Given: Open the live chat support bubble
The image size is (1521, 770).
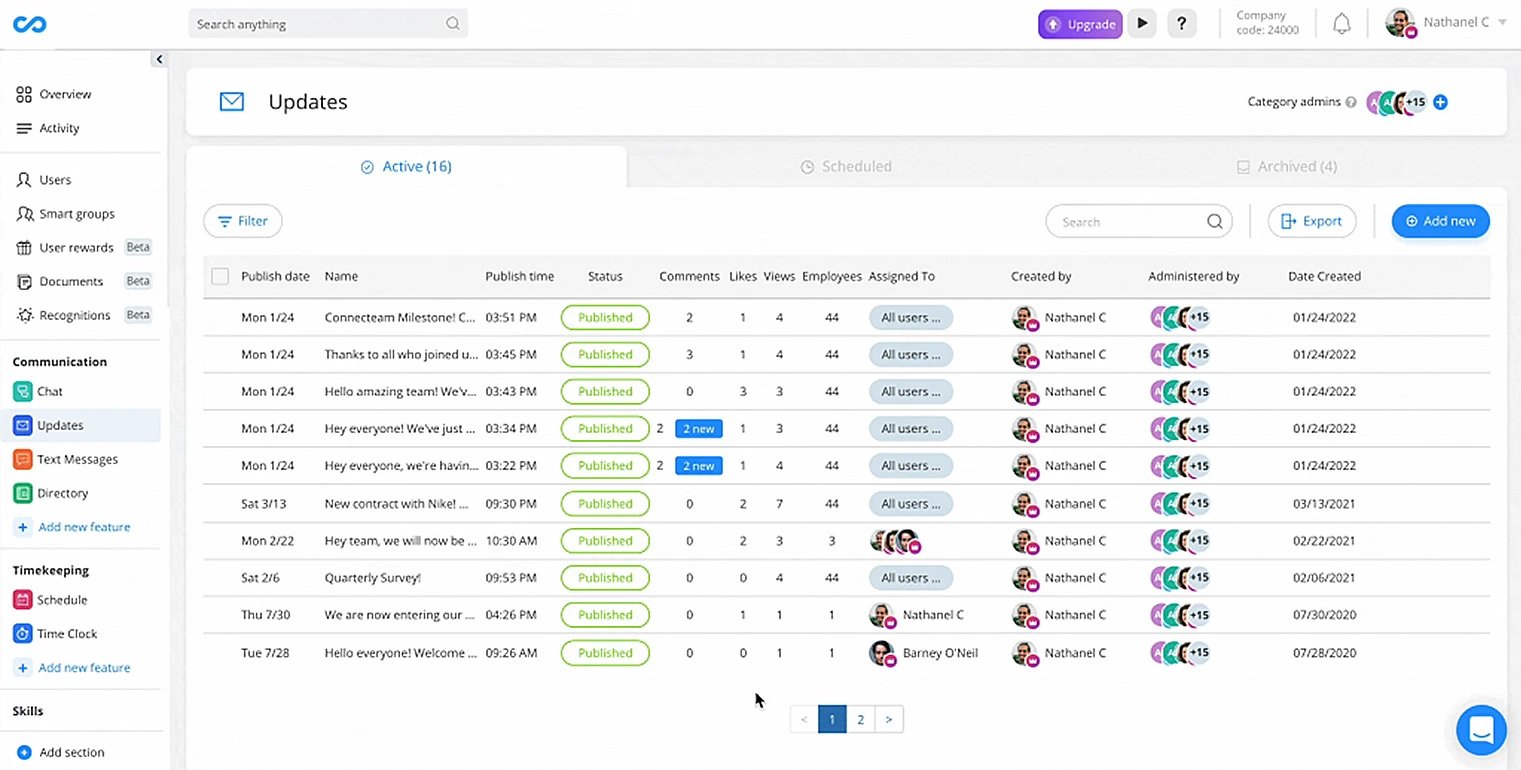Looking at the screenshot, I should 1481,730.
